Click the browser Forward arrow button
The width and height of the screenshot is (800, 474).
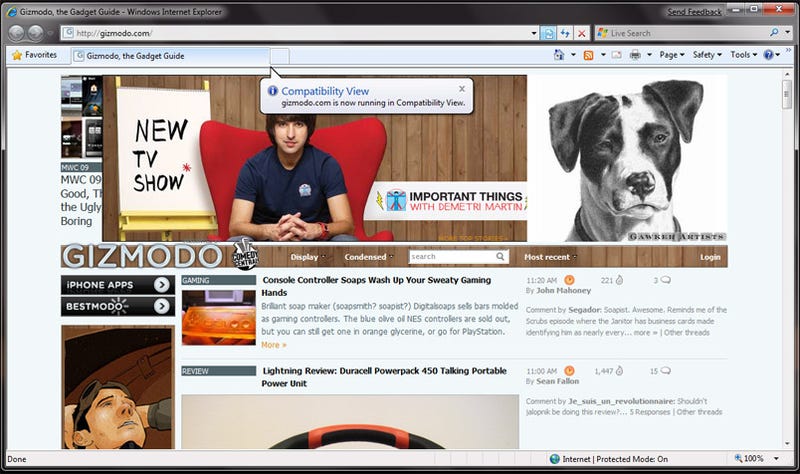point(35,33)
